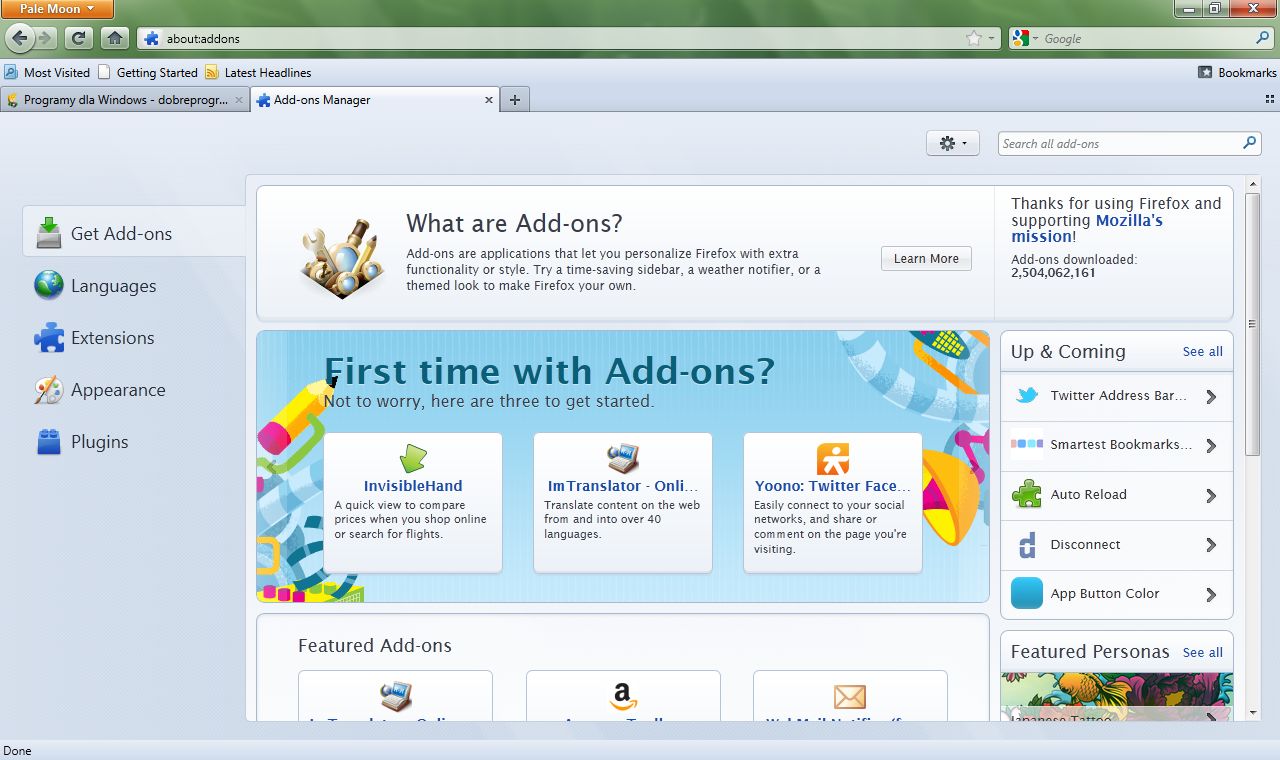Image resolution: width=1280 pixels, height=760 pixels.
Task: Bookmark this page with the star icon
Action: (974, 38)
